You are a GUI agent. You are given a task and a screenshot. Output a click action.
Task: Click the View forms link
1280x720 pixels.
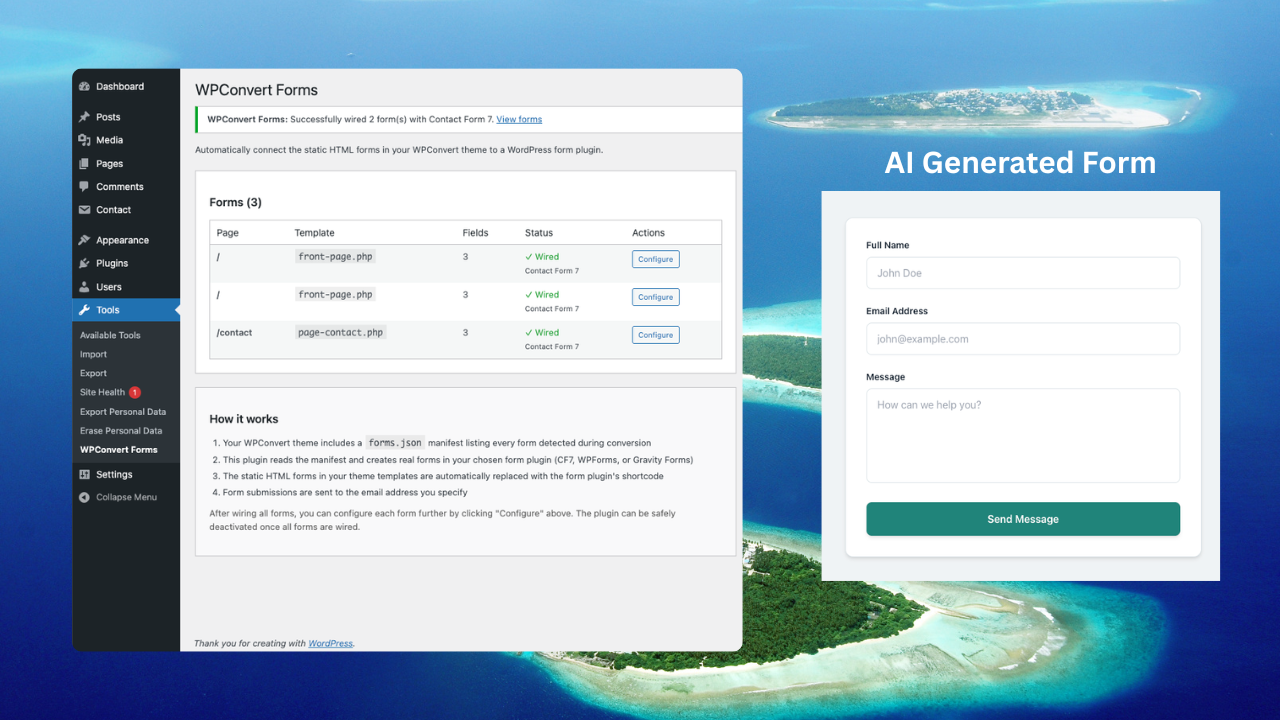pyautogui.click(x=519, y=119)
